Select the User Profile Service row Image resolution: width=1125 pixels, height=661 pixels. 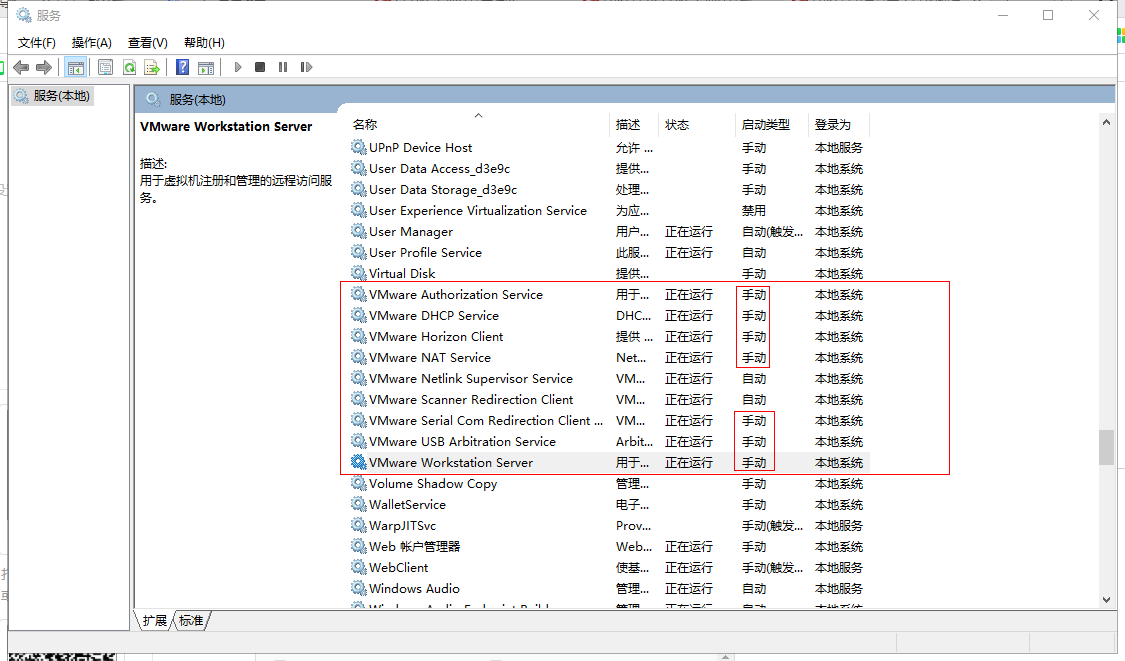608,252
